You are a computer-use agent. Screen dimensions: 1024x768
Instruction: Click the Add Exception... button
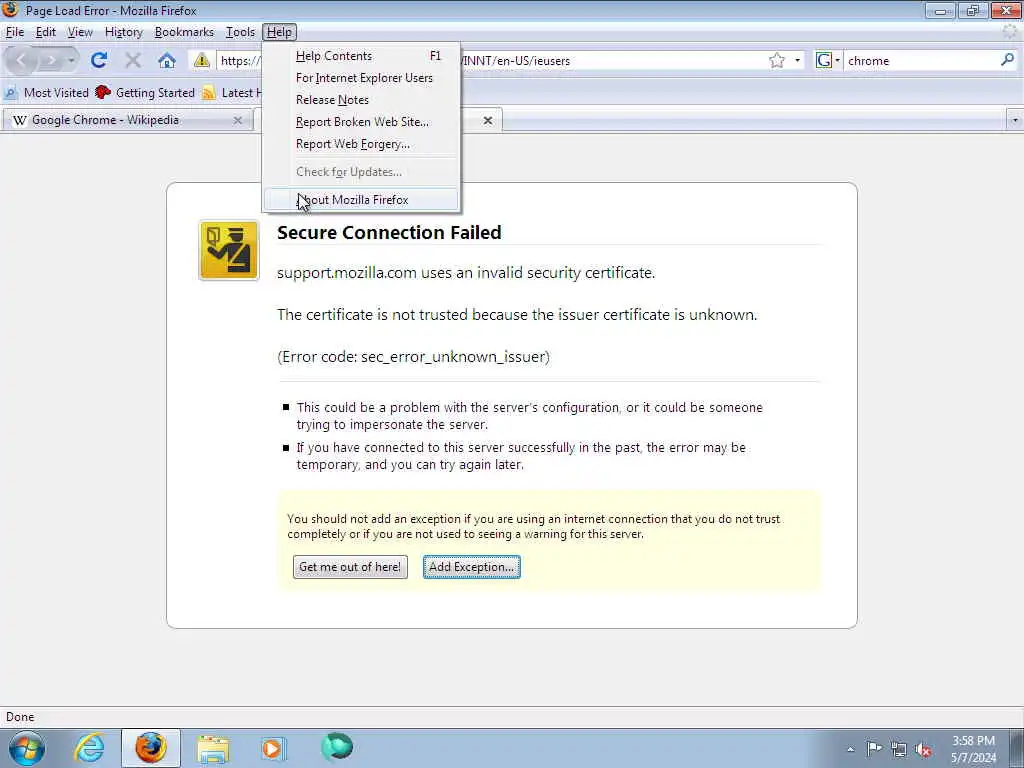[472, 567]
